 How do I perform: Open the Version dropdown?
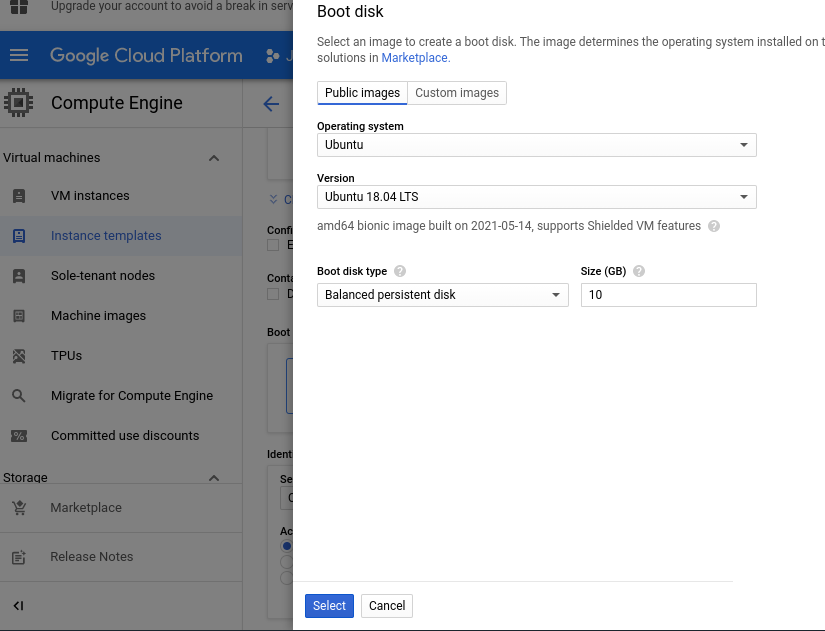[537, 197]
